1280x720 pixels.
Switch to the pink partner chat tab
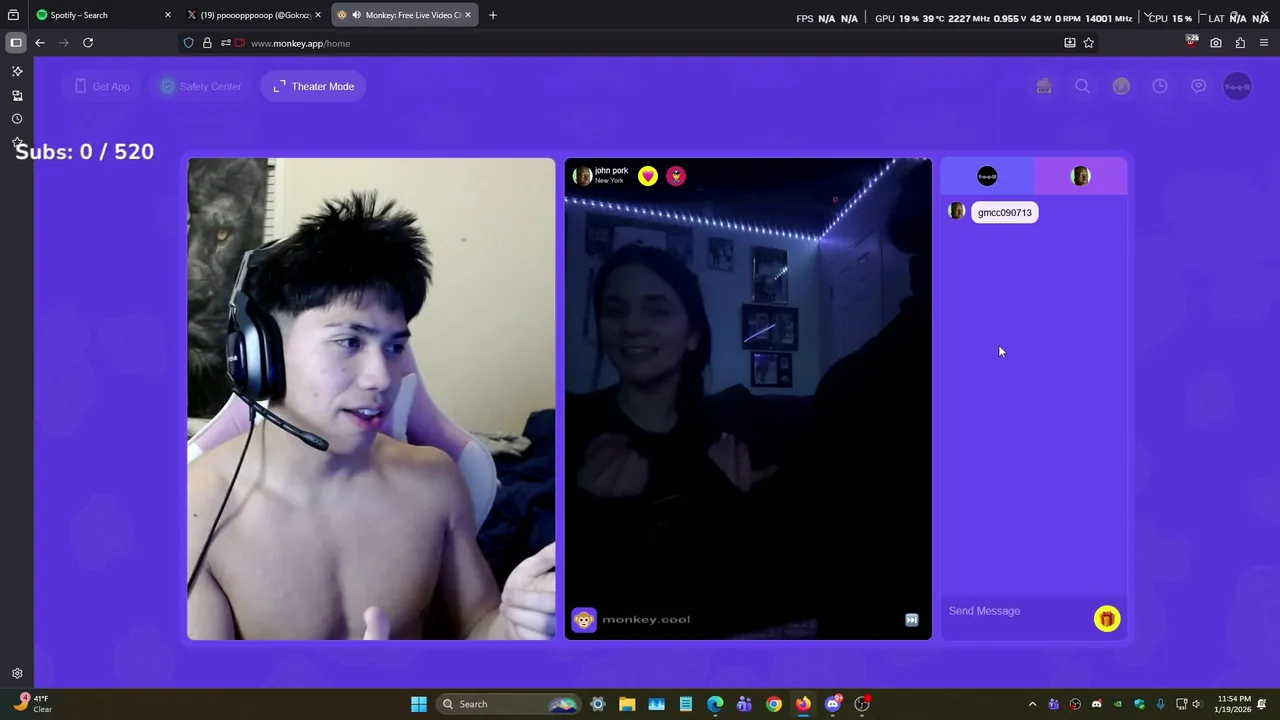[1080, 176]
